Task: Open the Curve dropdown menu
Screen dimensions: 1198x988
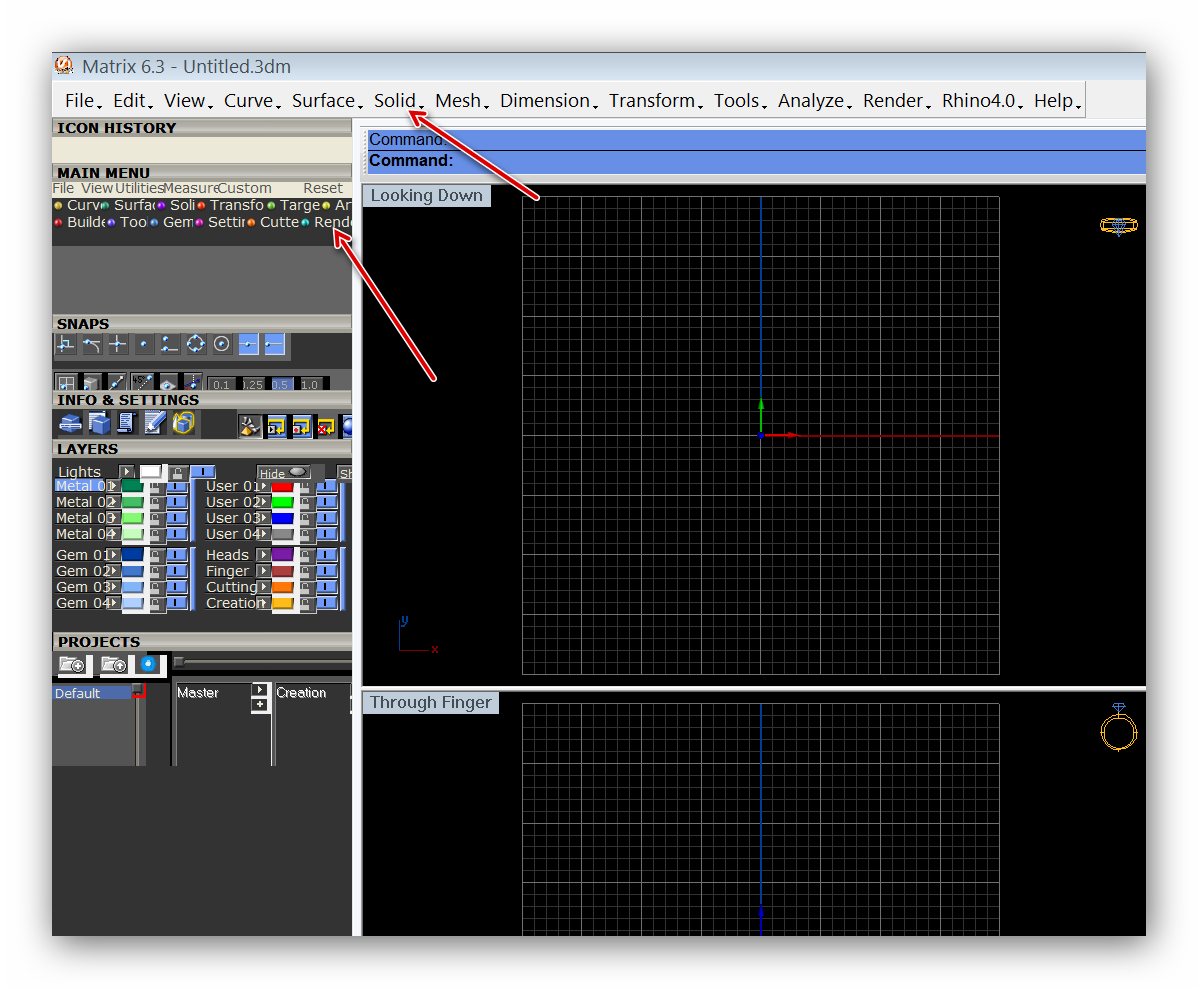Action: (x=252, y=101)
